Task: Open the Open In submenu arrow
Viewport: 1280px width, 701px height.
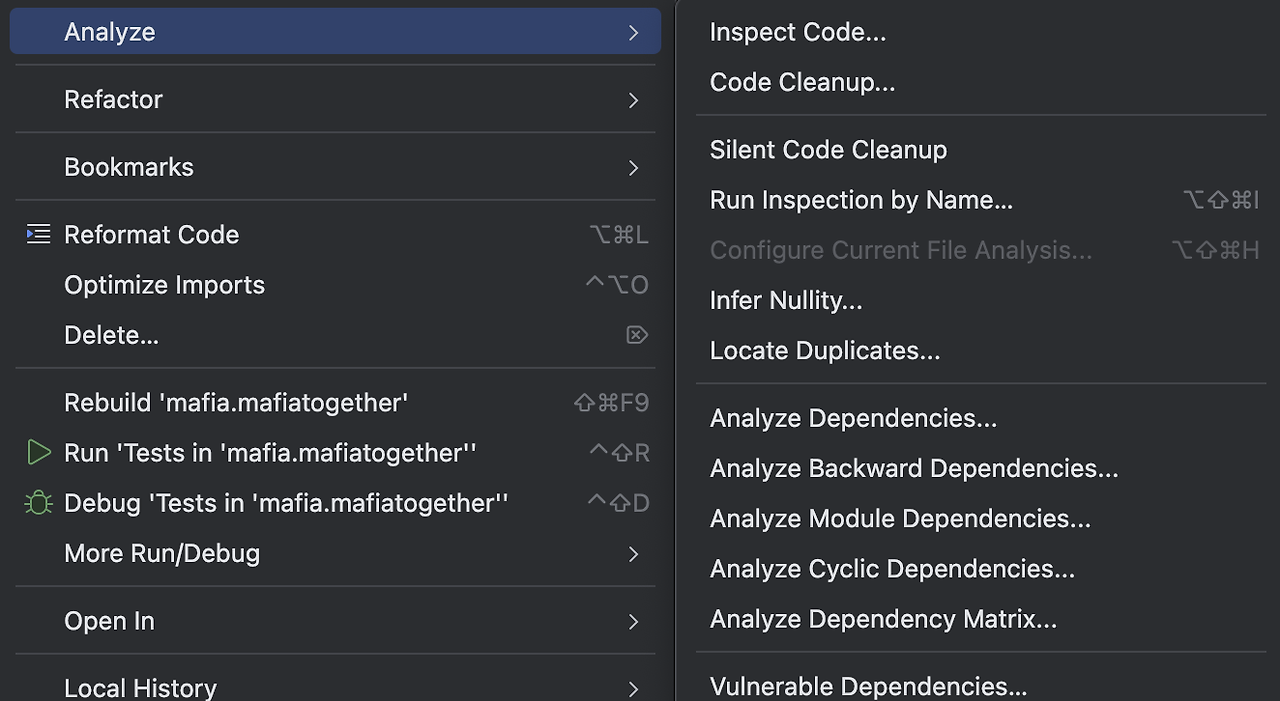Action: [x=633, y=621]
